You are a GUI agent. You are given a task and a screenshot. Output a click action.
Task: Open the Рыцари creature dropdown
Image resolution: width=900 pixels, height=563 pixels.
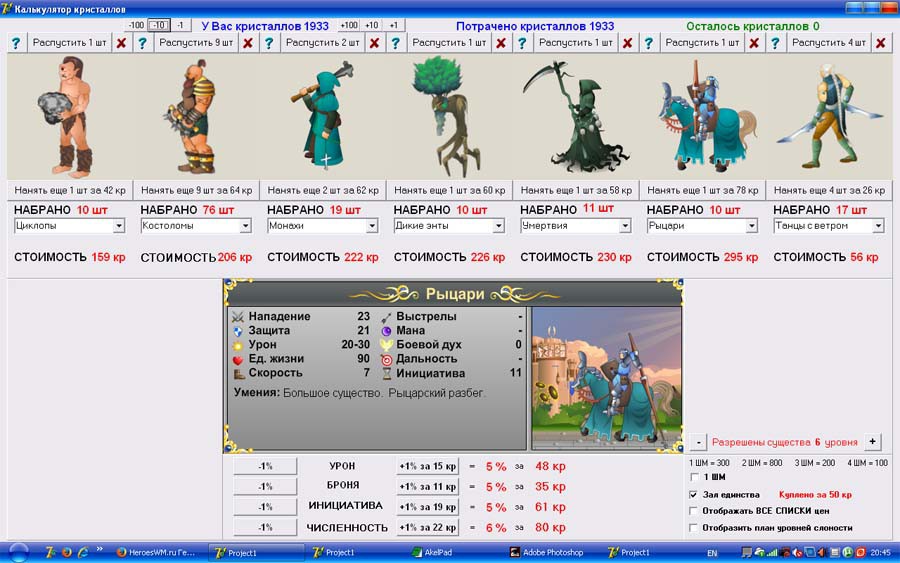[751, 226]
